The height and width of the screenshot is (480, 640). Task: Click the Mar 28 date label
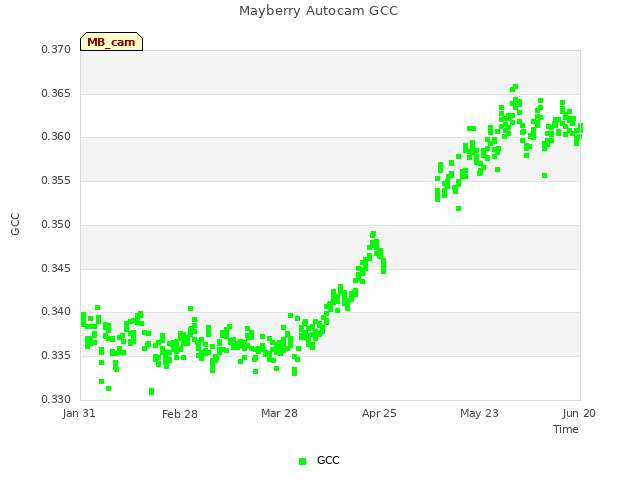(279, 413)
